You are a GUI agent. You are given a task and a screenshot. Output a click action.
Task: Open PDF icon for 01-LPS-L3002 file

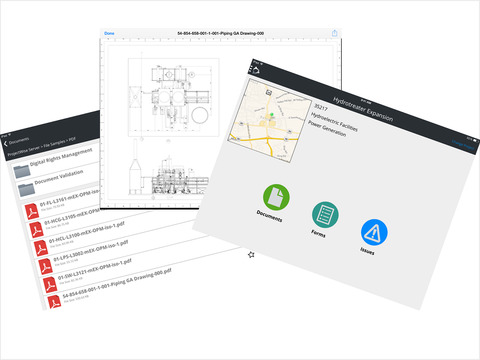coord(45,266)
